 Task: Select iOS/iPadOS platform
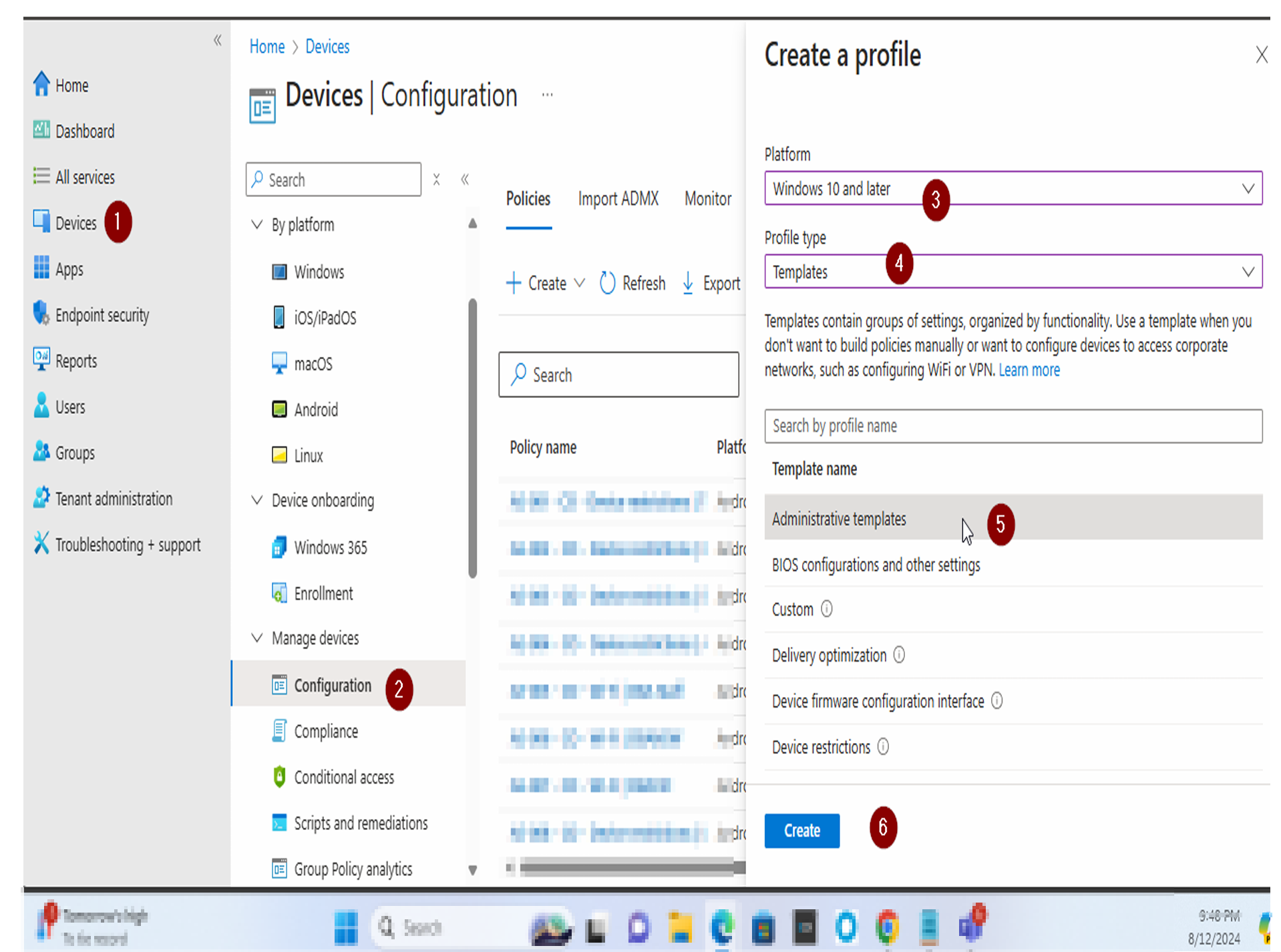[x=314, y=317]
